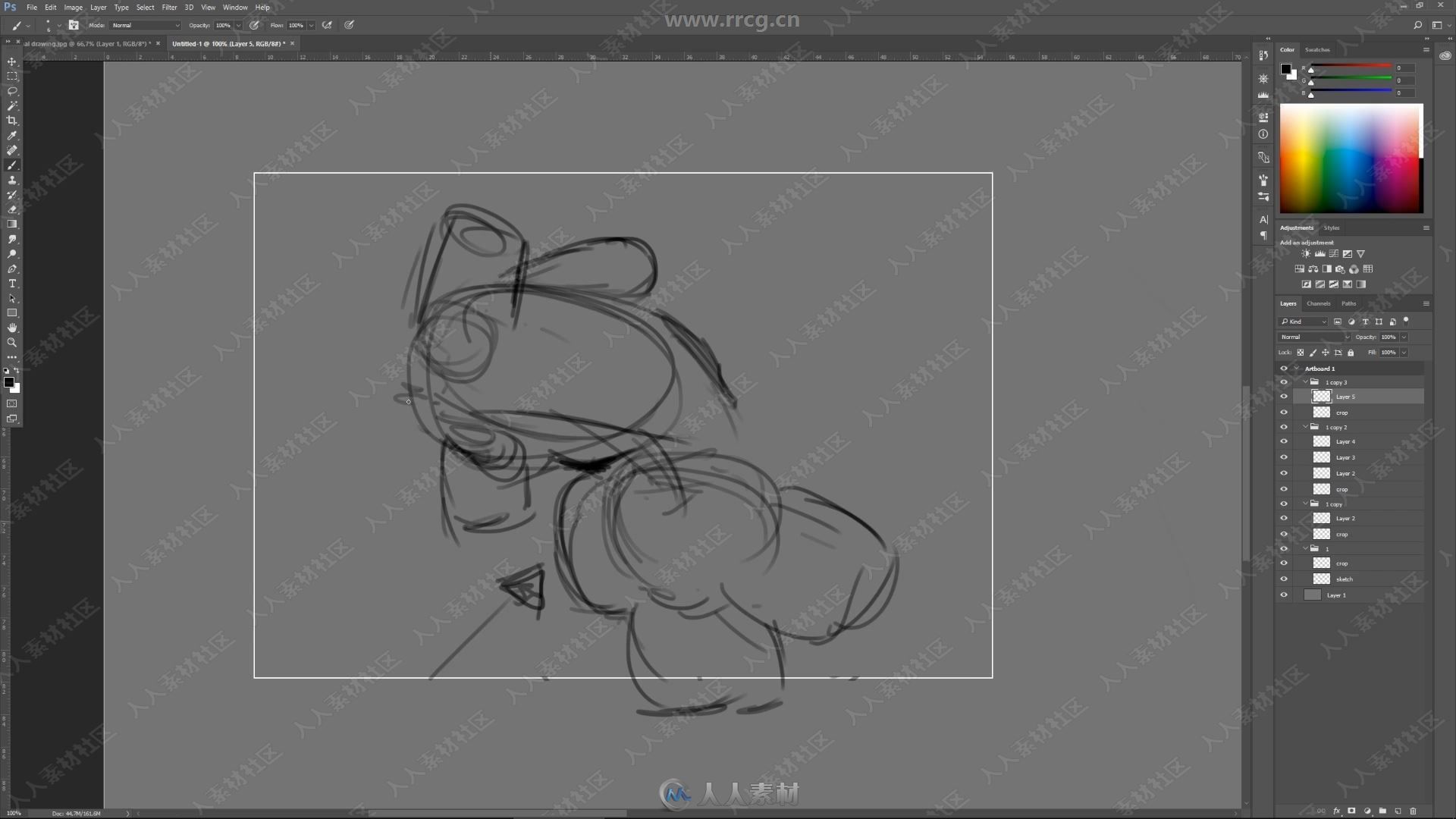Toggle visibility of group 1 copy

click(1284, 504)
